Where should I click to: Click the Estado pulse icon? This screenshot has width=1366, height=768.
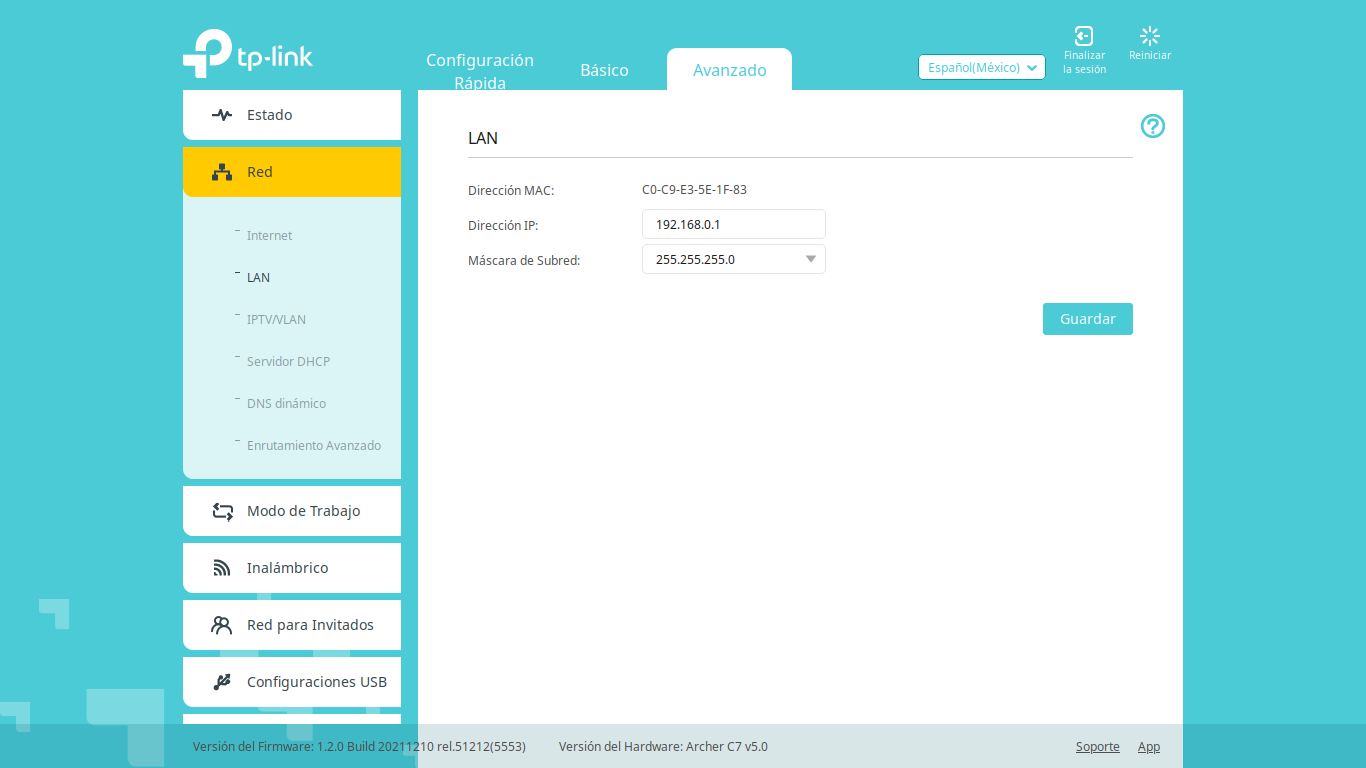click(x=222, y=115)
